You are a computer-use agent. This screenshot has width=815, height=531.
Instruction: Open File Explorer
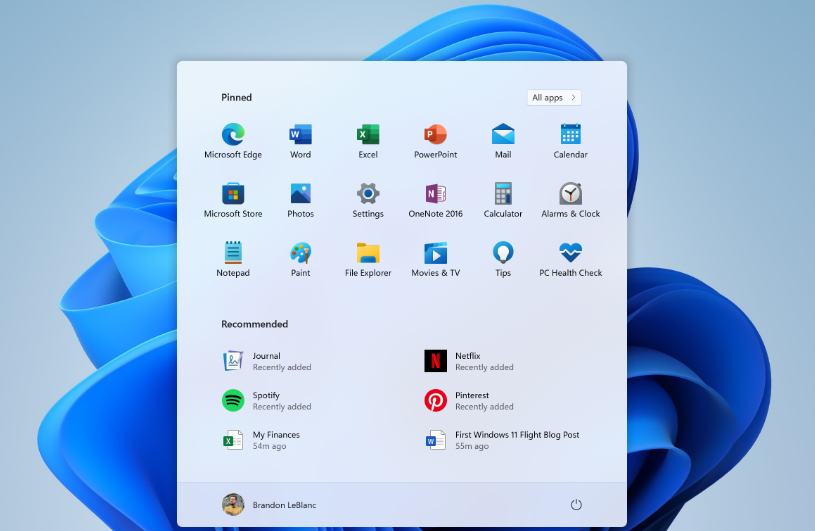coord(368,259)
